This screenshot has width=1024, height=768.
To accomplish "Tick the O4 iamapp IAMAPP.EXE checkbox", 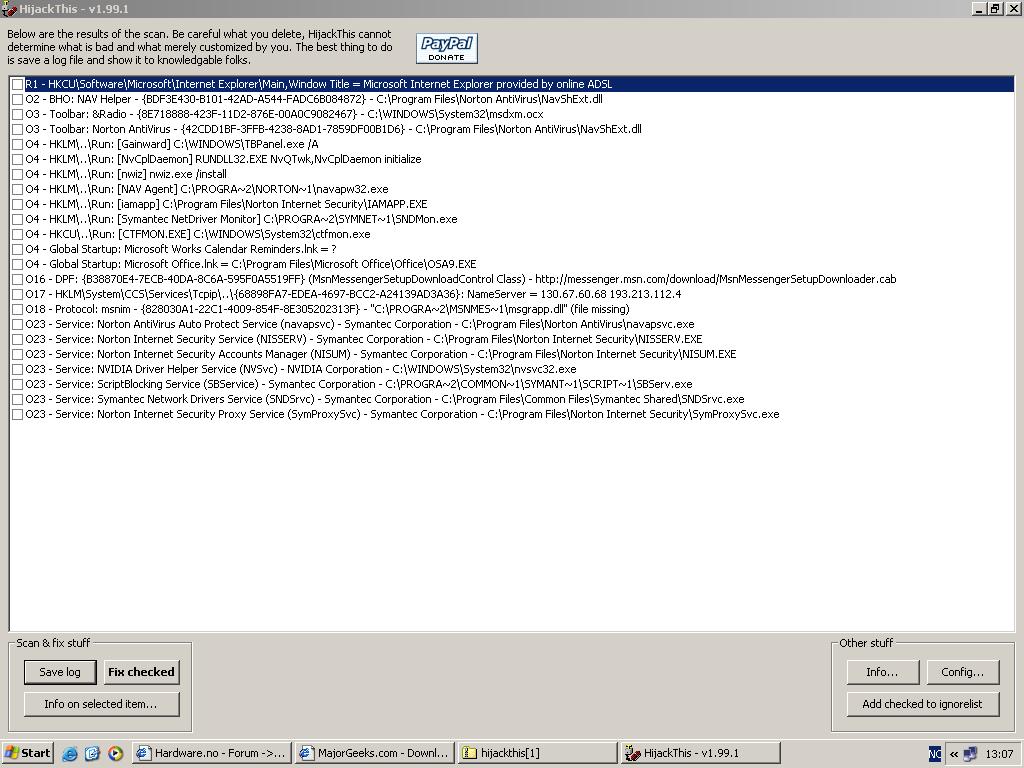I will 18,204.
